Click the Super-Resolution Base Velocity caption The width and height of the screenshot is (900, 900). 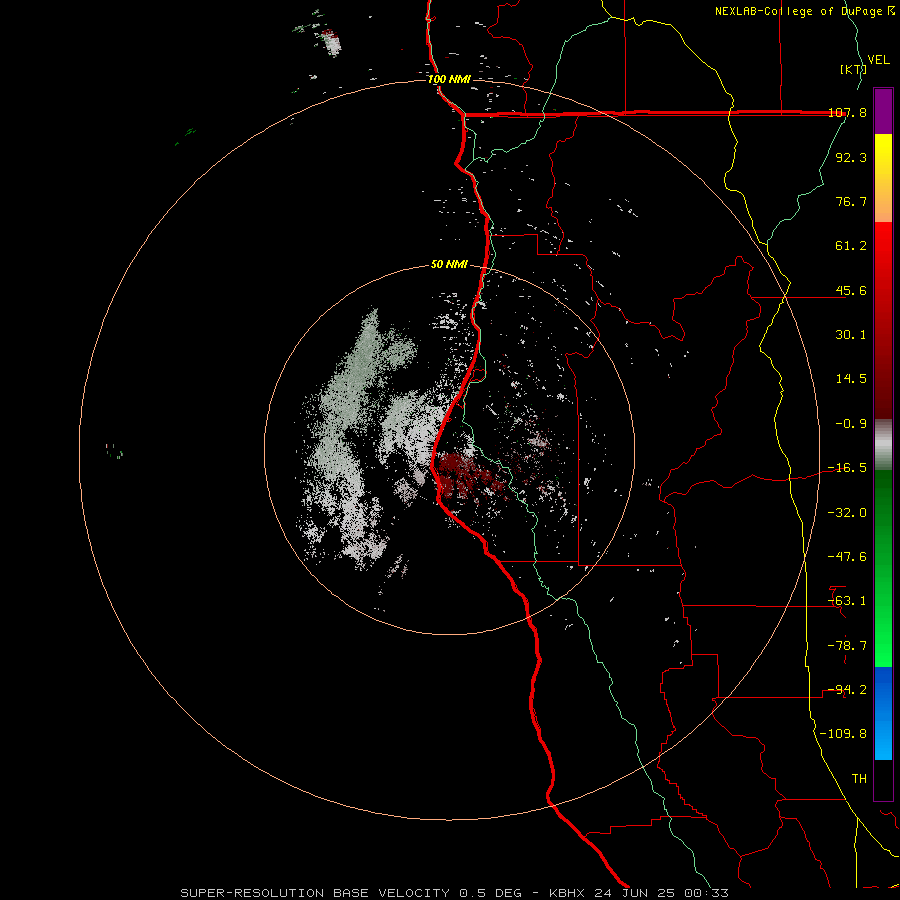455,893
